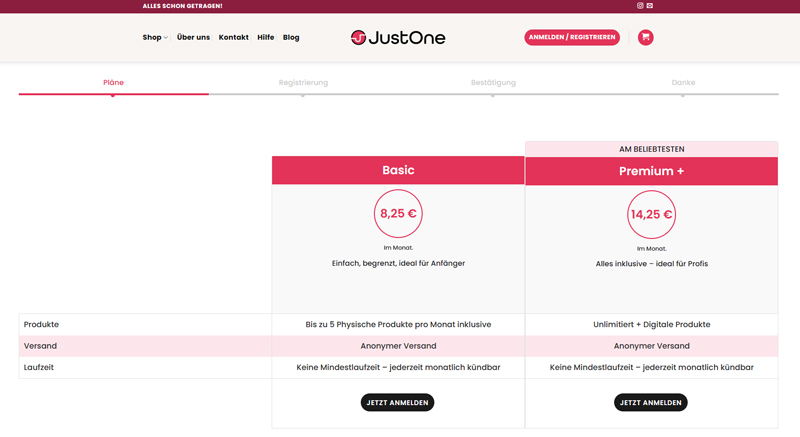Viewport: 800px width, 437px height.
Task: Click 'Alles schon getragen!' banner text
Action: [x=182, y=6]
